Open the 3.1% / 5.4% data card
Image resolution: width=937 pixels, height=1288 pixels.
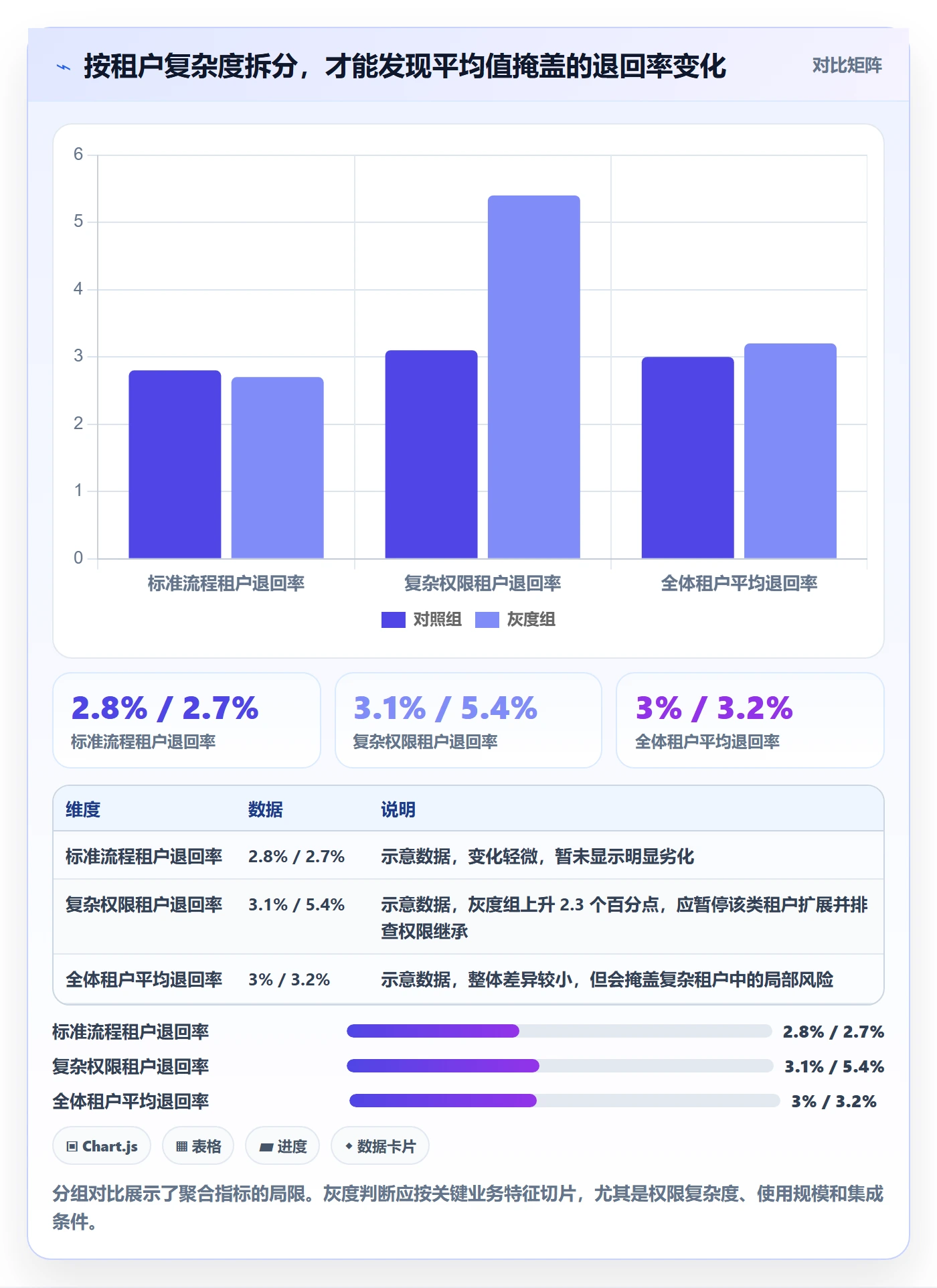(468, 720)
